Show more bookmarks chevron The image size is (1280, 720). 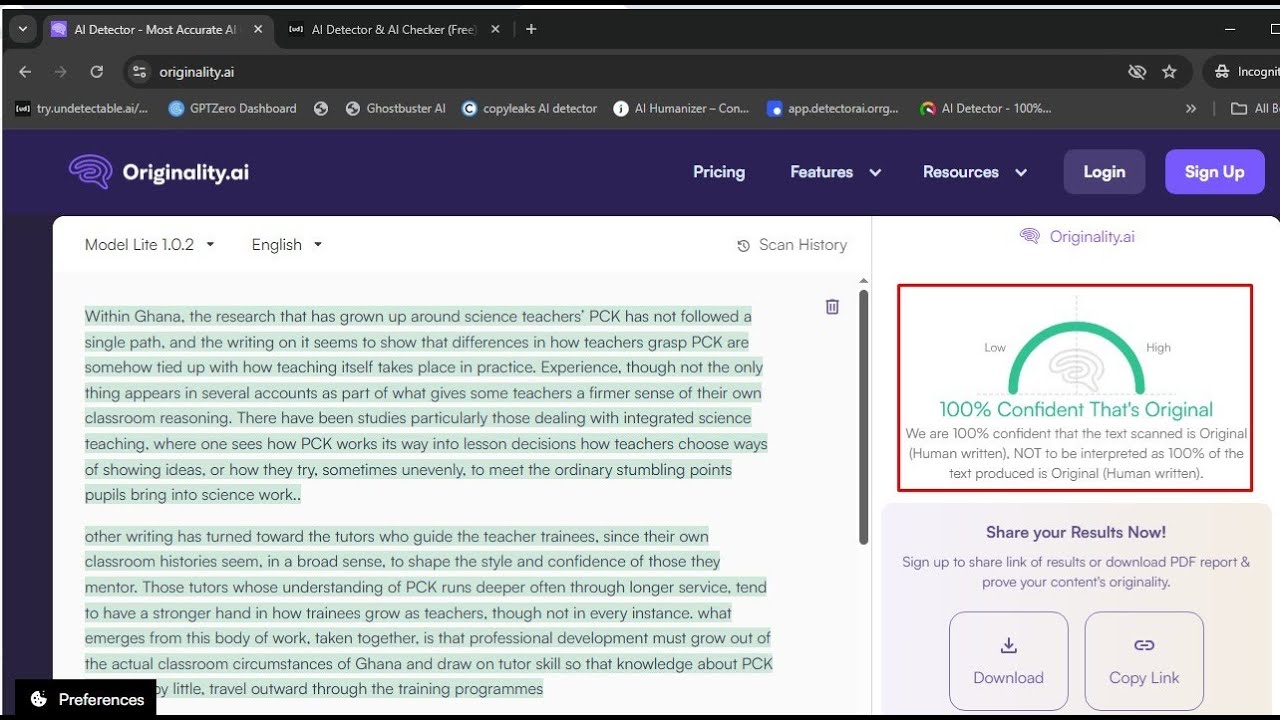pos(1191,108)
